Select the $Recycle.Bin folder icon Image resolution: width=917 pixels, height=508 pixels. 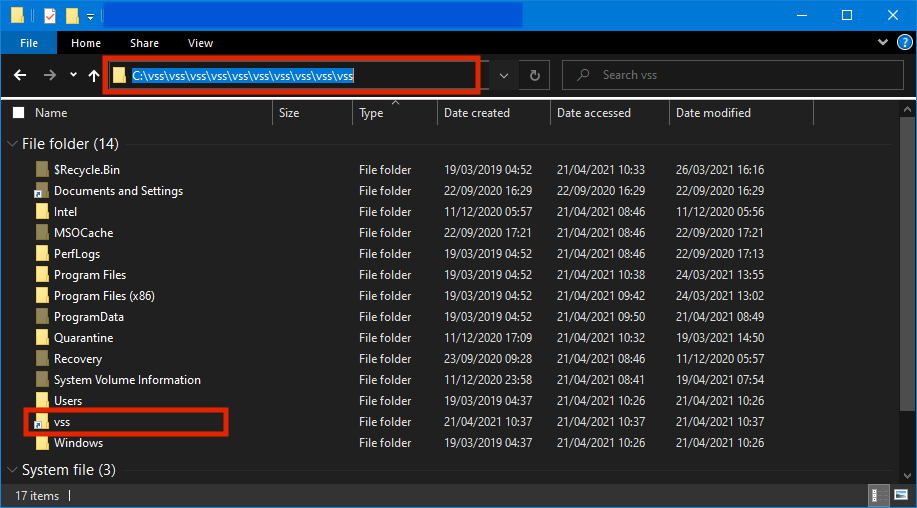(42, 170)
